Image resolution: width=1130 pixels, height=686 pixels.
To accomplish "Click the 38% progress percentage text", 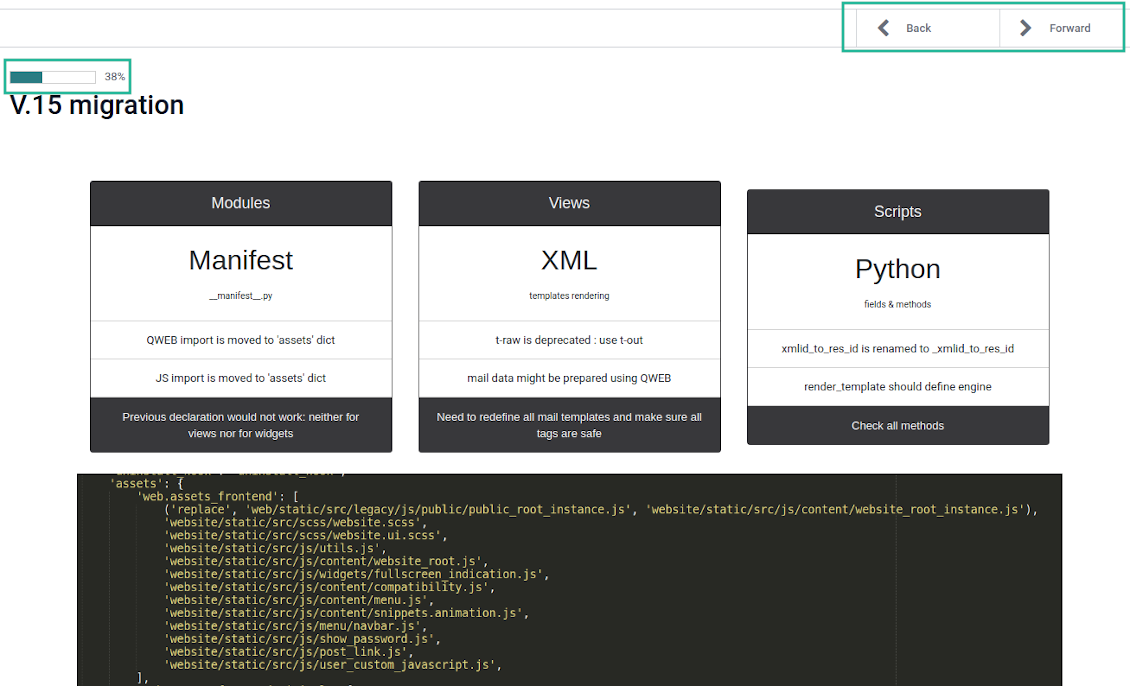I will 115,76.
